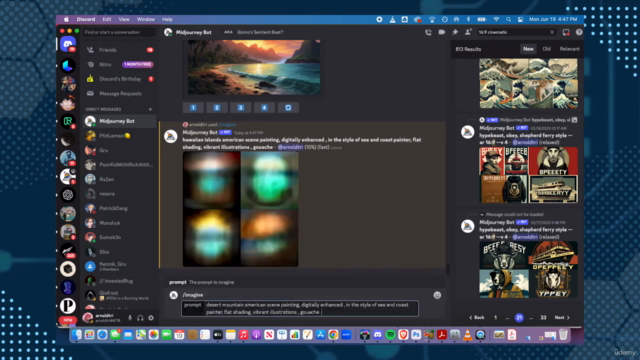Start a video call in header
Screen dimensions: 640x360
[x=442, y=32]
